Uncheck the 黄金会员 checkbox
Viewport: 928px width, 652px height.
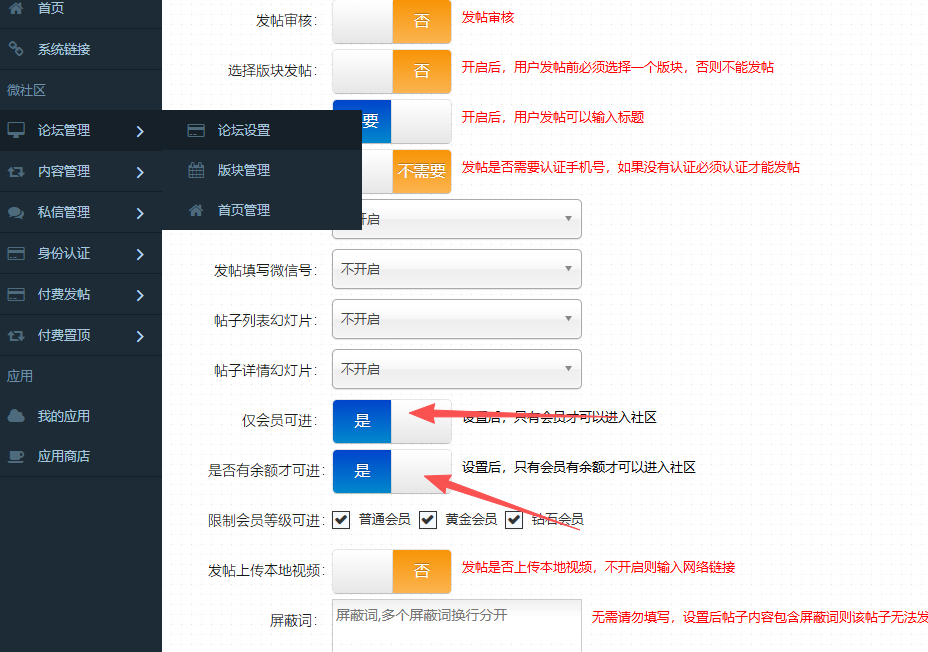(x=428, y=519)
